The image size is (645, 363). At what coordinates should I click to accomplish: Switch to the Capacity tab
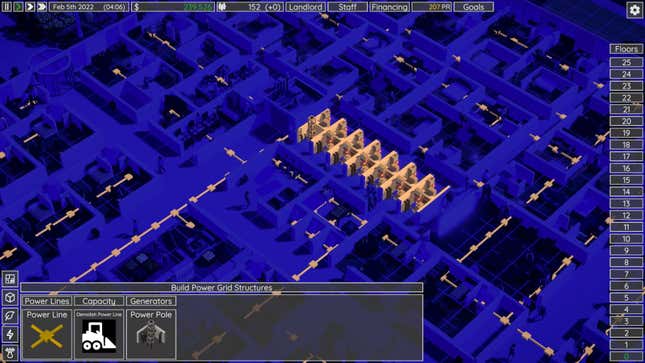coord(99,301)
